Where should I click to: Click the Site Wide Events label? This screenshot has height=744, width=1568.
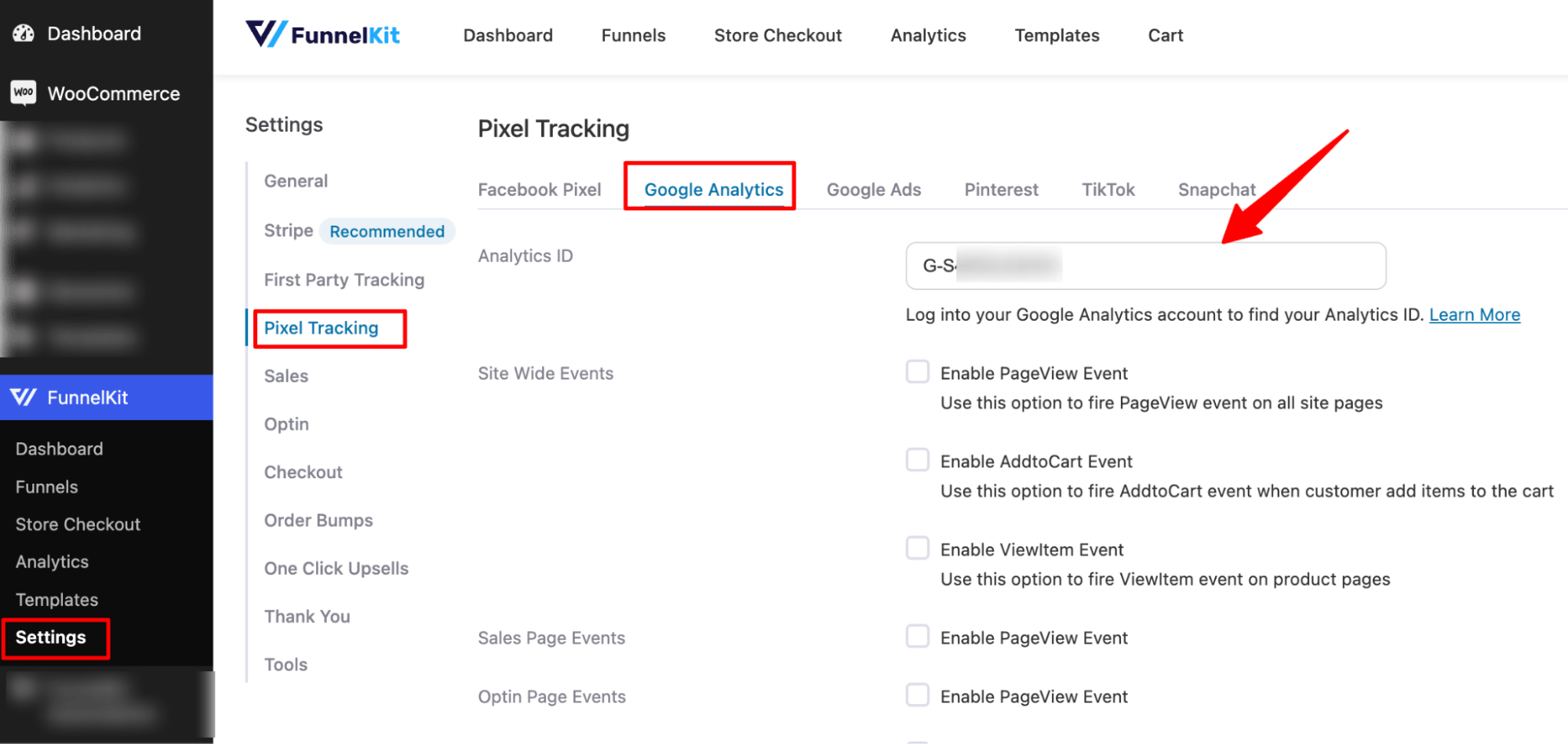click(x=546, y=373)
